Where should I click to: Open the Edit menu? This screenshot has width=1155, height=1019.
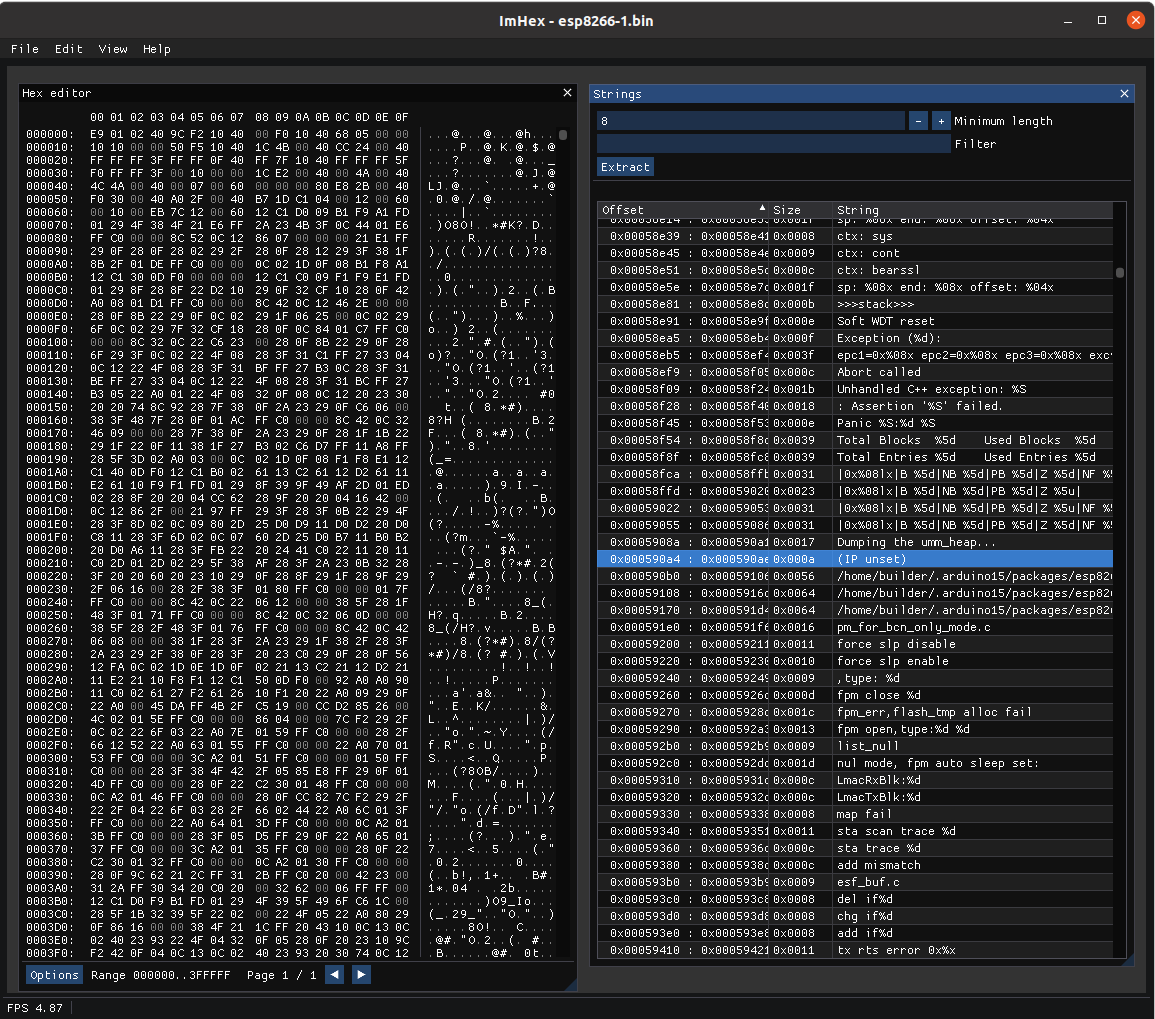[68, 49]
